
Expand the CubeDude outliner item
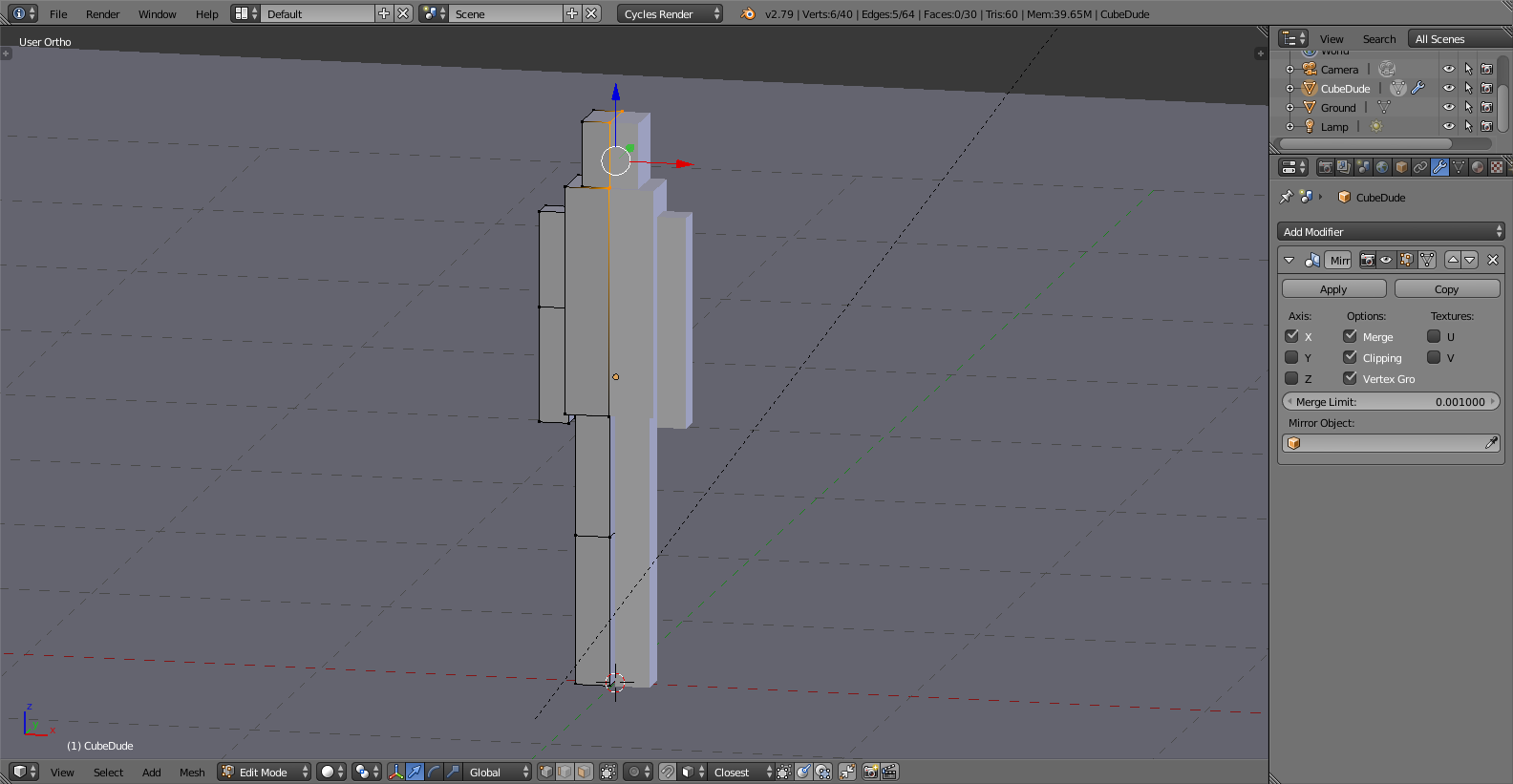pos(1289,88)
